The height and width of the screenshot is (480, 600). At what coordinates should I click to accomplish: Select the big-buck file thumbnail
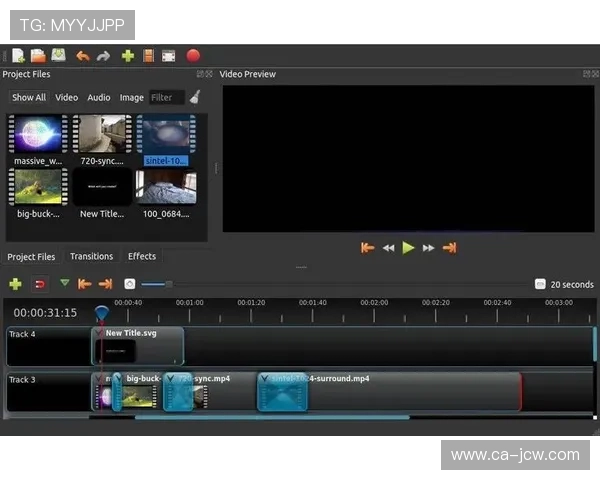tap(38, 188)
